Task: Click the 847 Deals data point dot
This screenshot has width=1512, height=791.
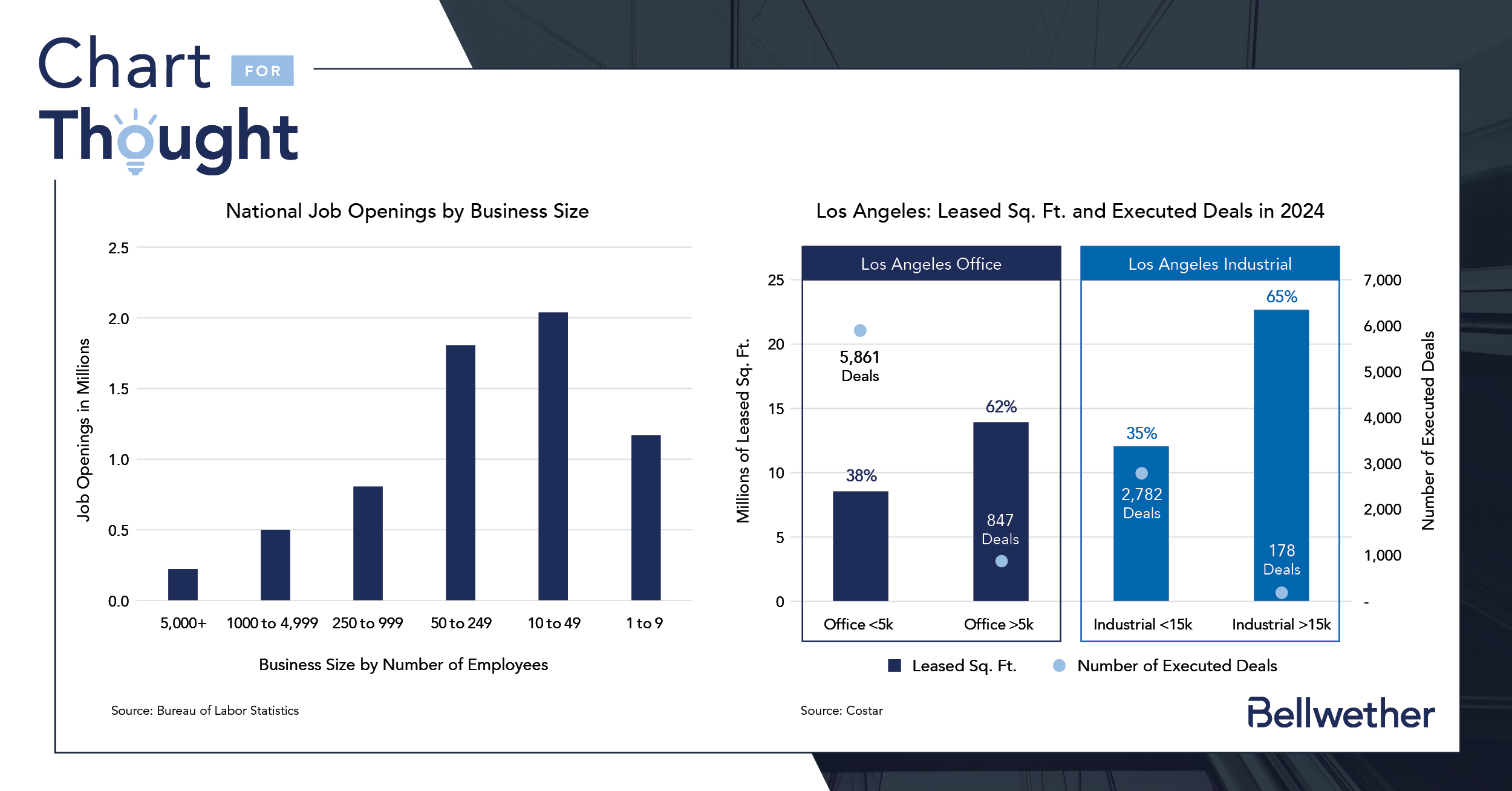Action: (1002, 561)
